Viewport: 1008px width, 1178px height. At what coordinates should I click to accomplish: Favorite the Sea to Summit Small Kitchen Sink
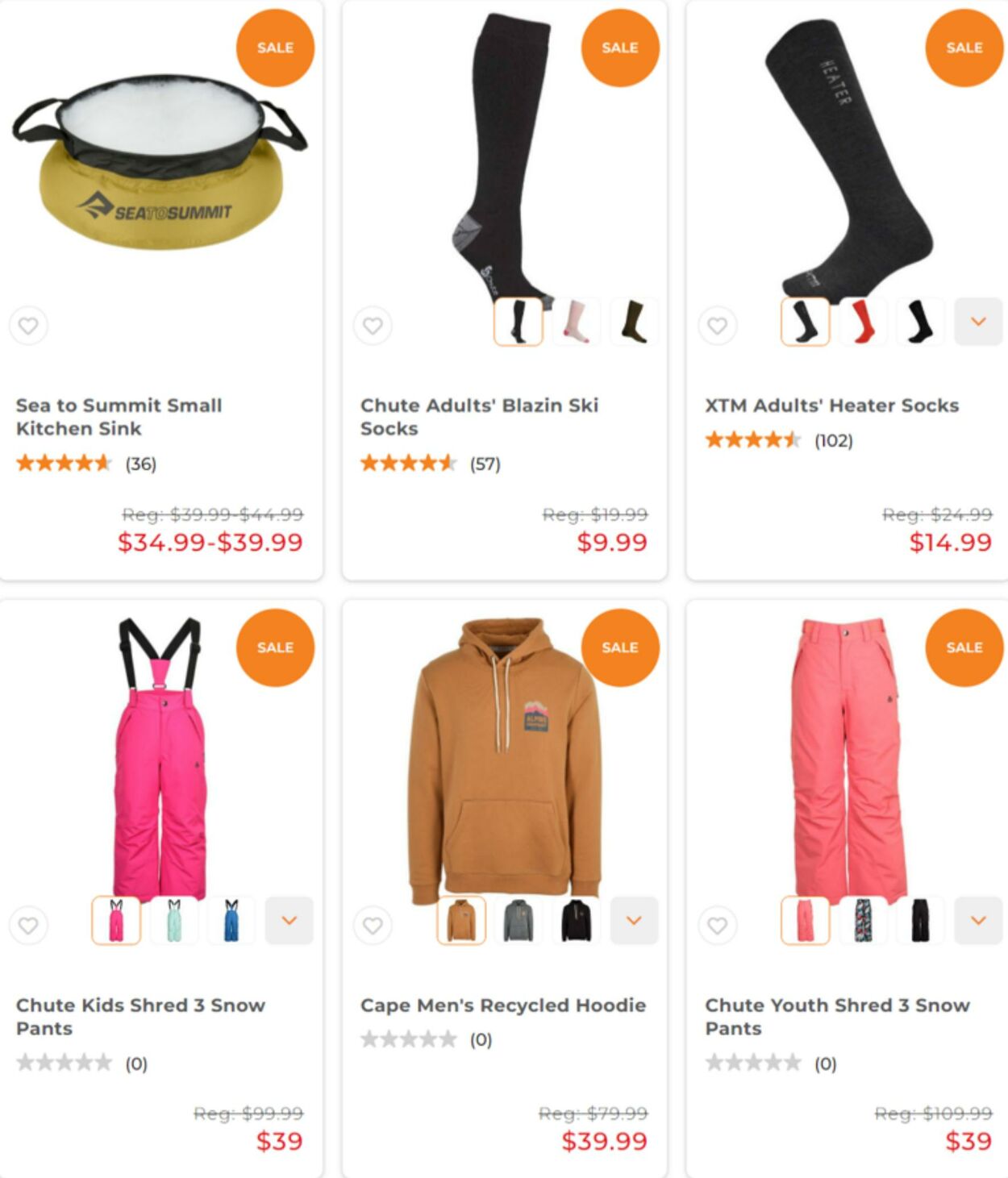28,326
